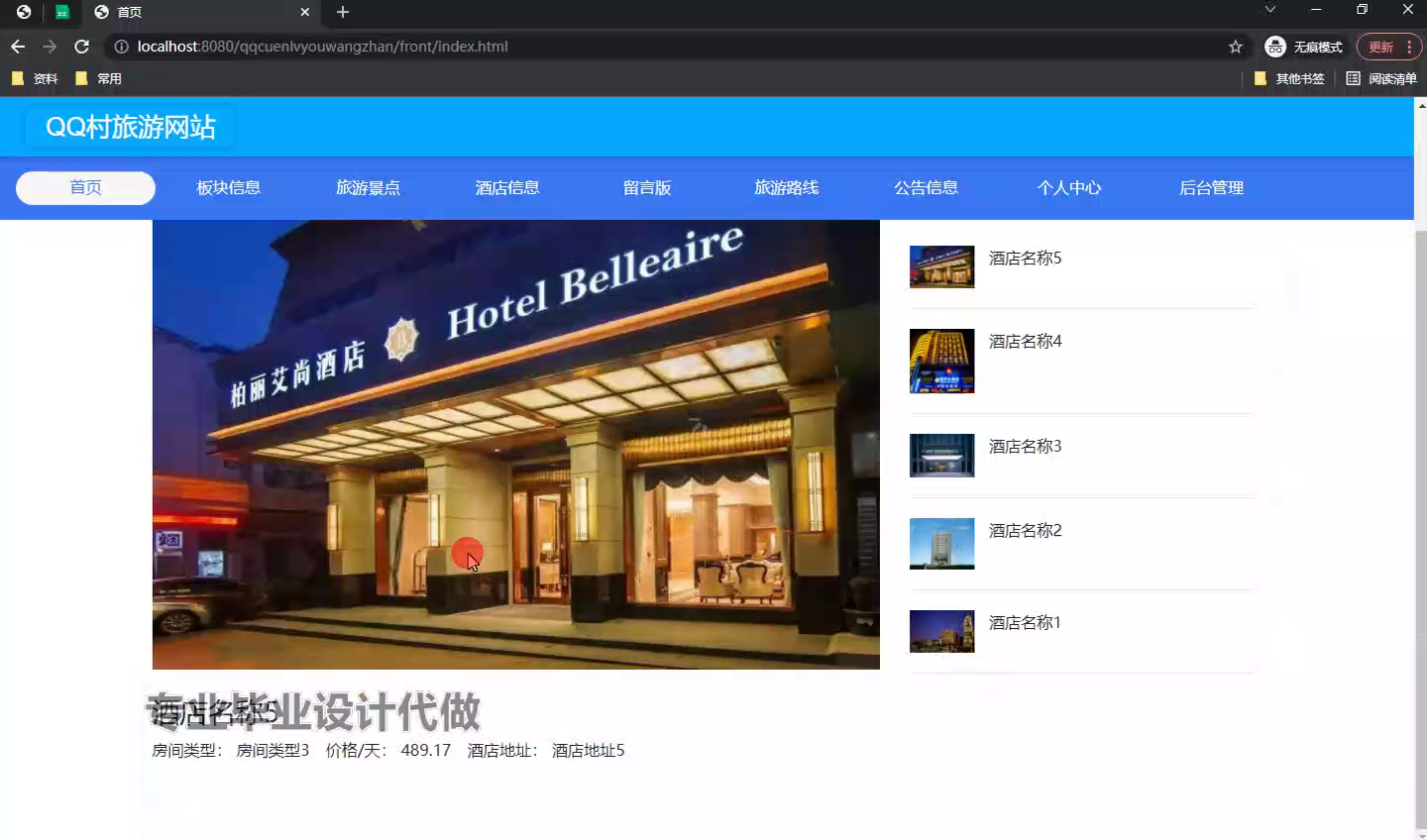1427x840 pixels.
Task: Click the 更新 browser update button
Action: pos(1389,47)
